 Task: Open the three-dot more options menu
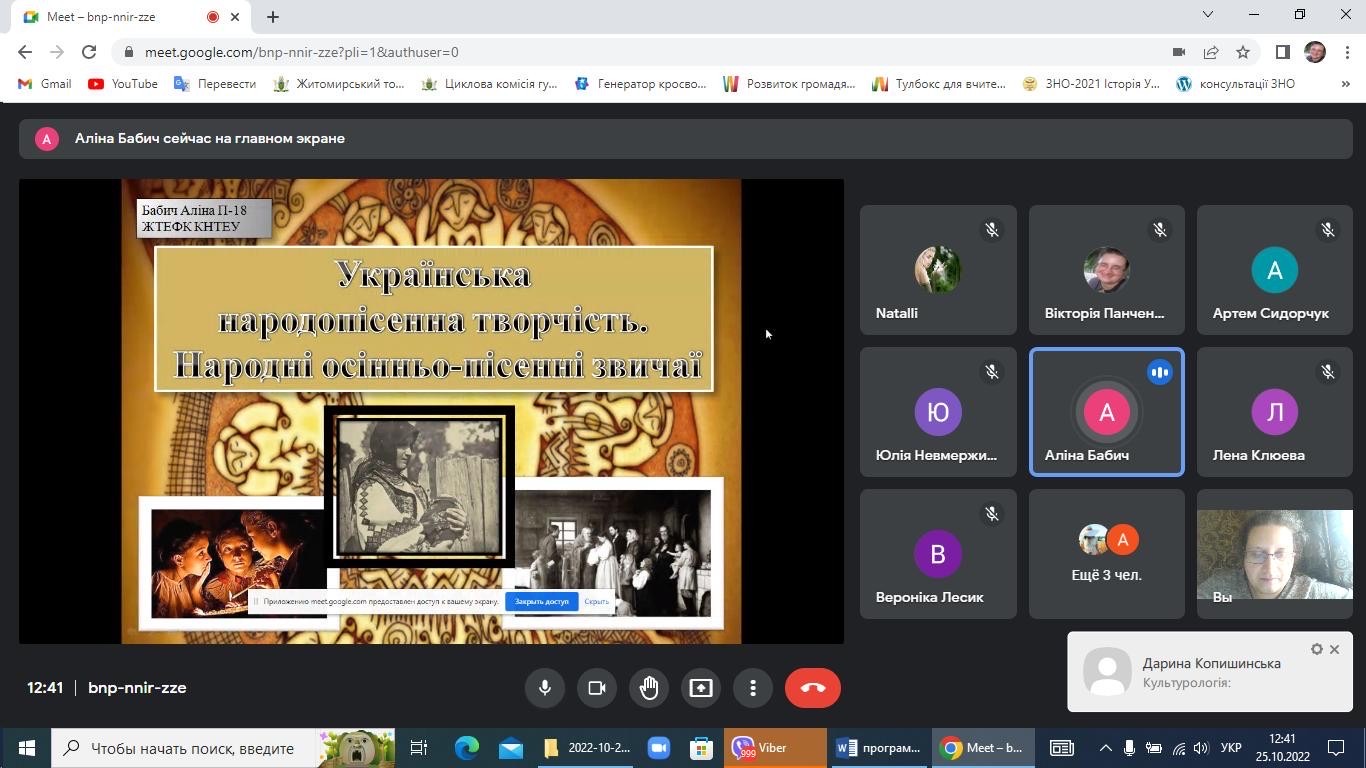(753, 688)
